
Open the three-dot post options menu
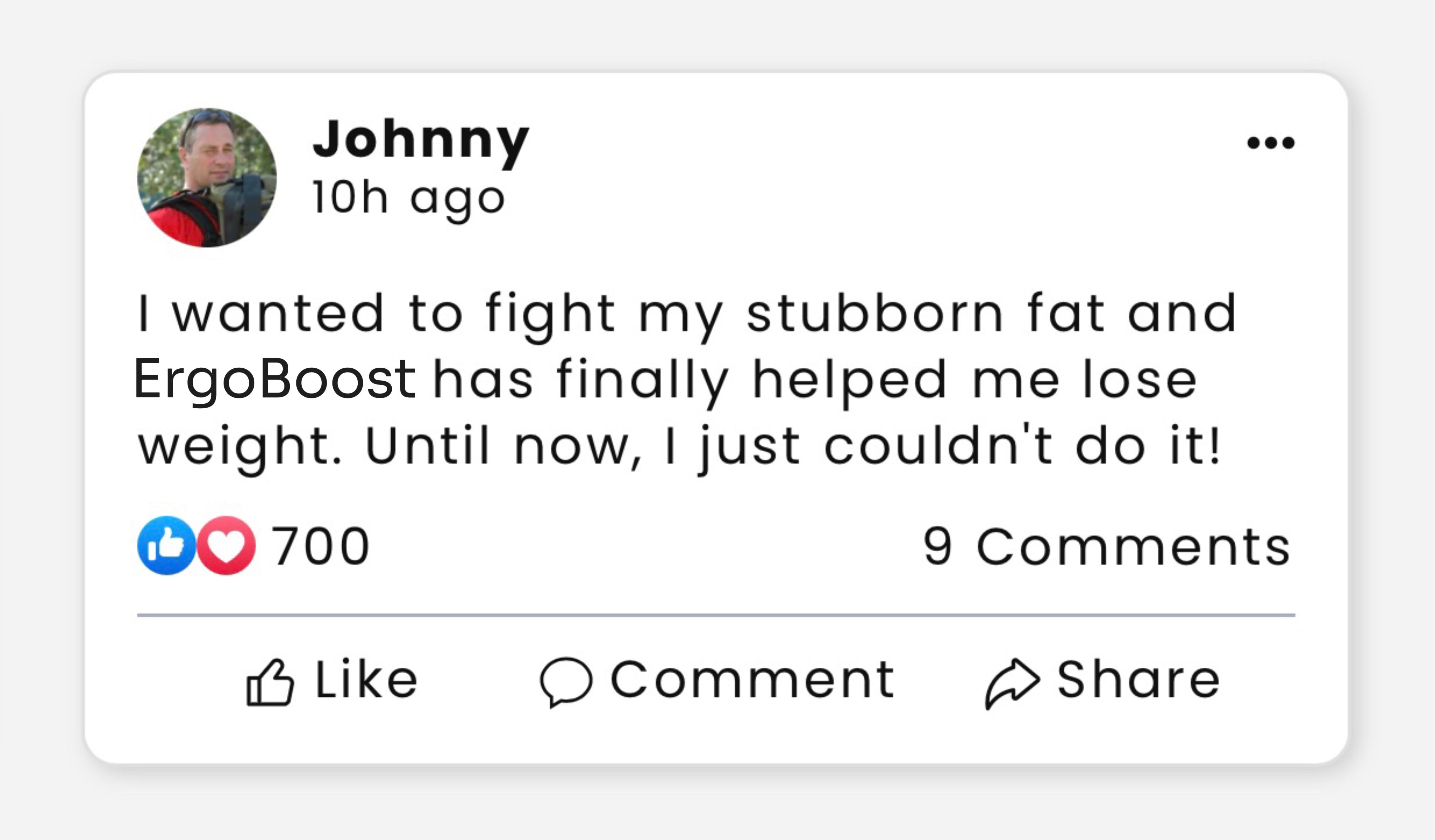1270,142
